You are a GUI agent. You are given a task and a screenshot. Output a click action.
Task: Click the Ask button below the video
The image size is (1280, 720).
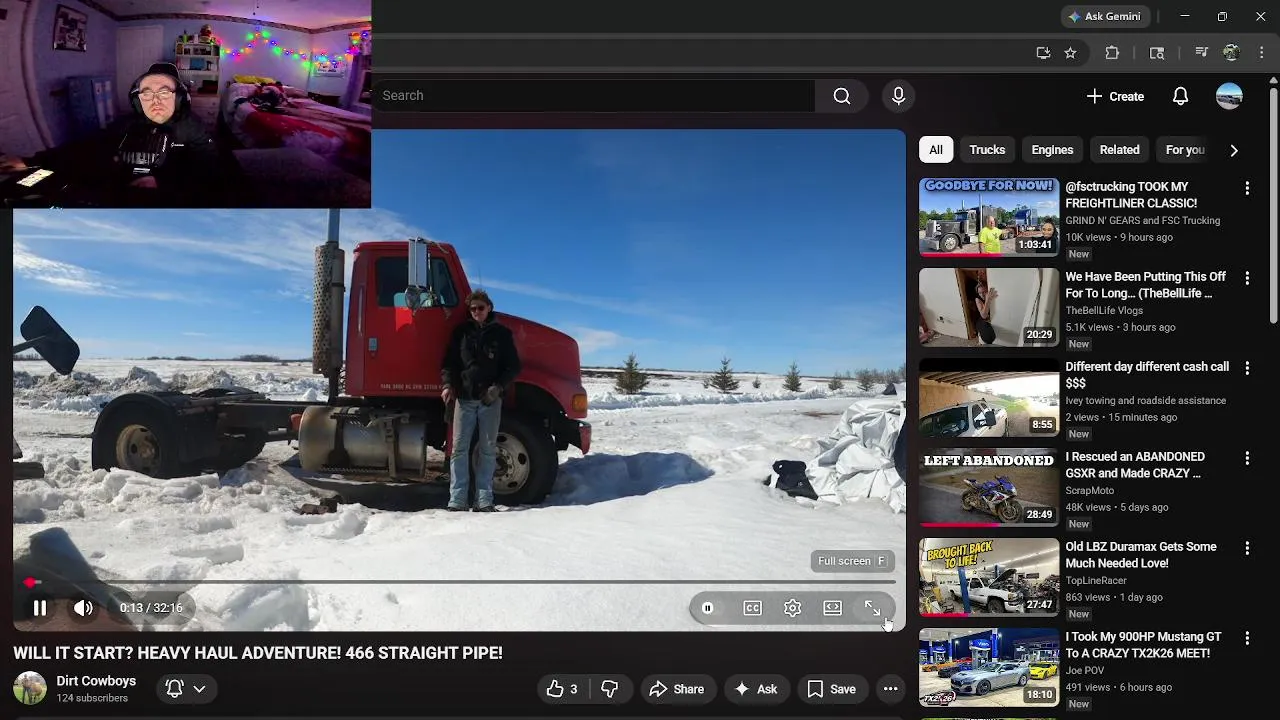pos(756,689)
